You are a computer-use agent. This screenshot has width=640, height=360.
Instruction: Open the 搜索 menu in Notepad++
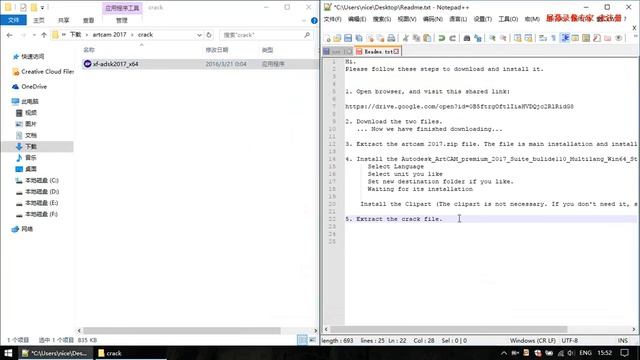coord(382,19)
